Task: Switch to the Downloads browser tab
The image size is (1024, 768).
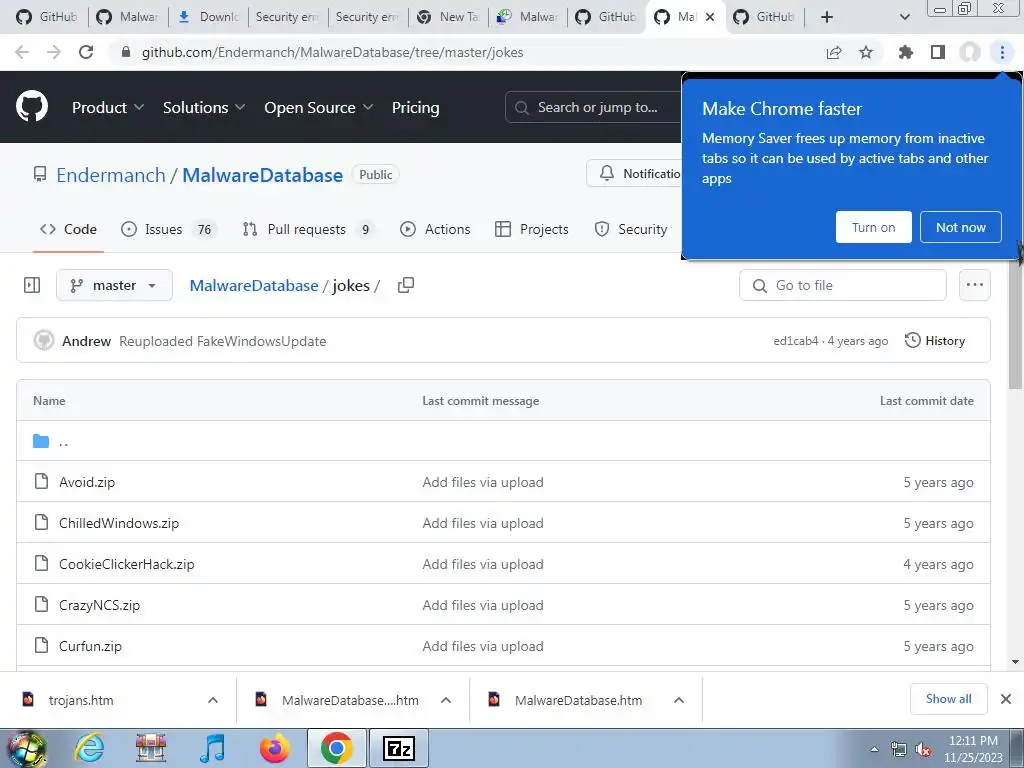Action: (208, 17)
